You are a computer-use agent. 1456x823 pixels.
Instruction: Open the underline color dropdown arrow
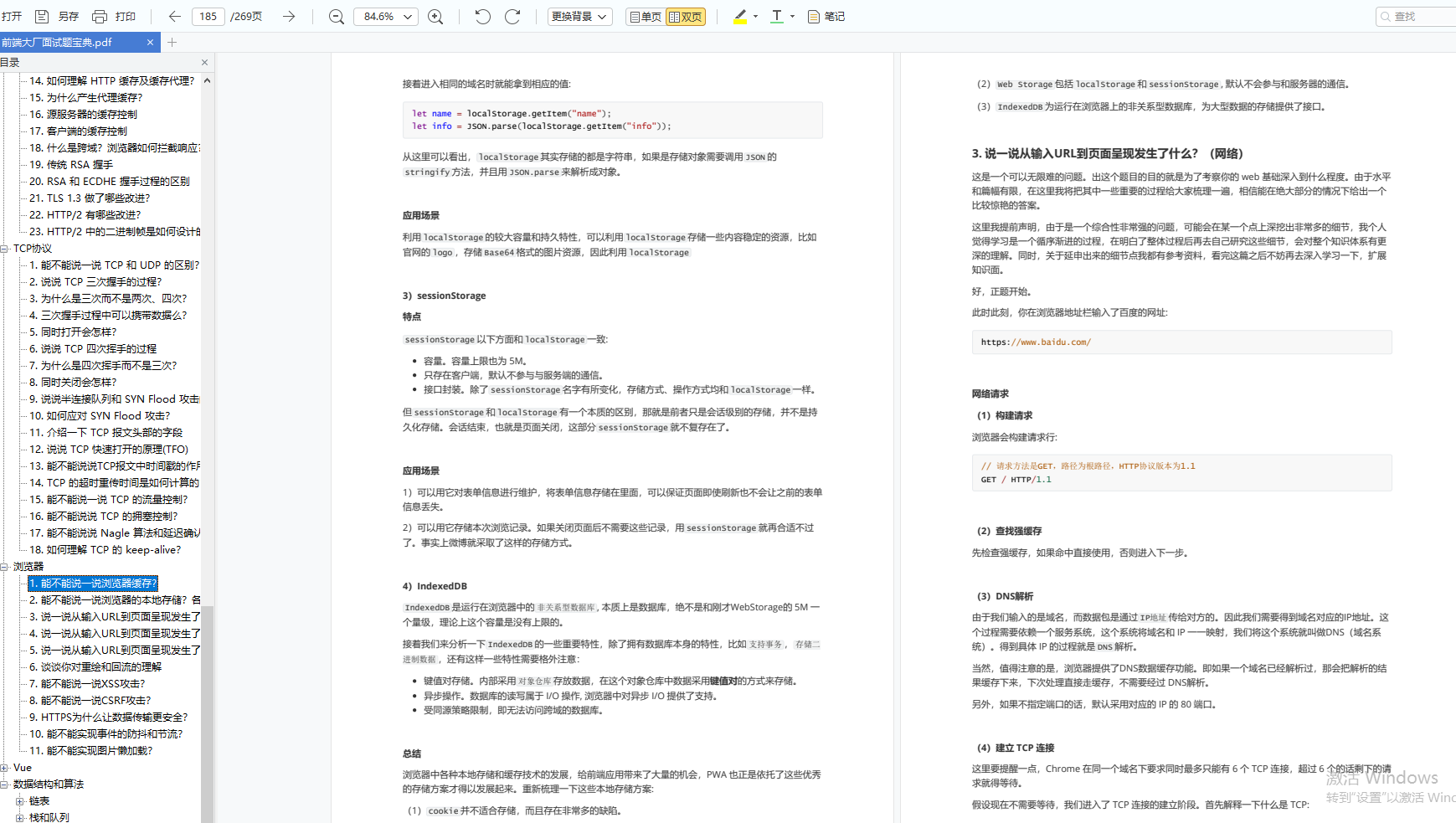tap(792, 16)
